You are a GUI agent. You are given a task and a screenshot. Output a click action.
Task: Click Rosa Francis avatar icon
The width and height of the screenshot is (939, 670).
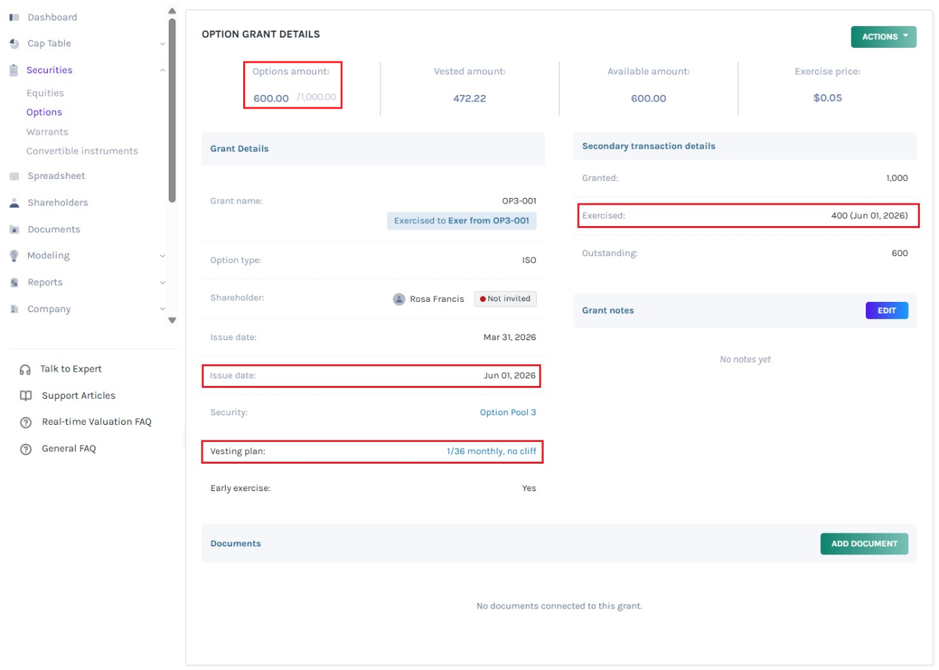tap(399, 299)
